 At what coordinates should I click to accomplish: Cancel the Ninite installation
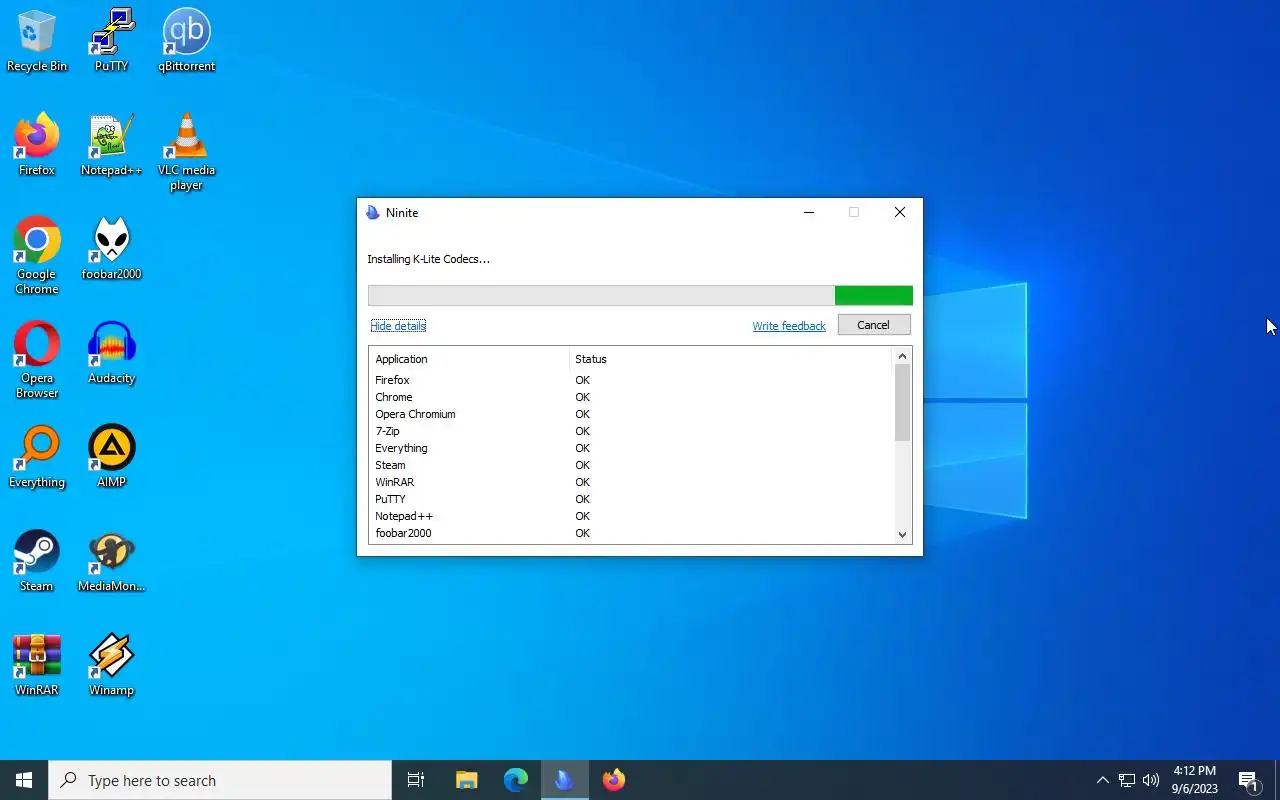873,325
